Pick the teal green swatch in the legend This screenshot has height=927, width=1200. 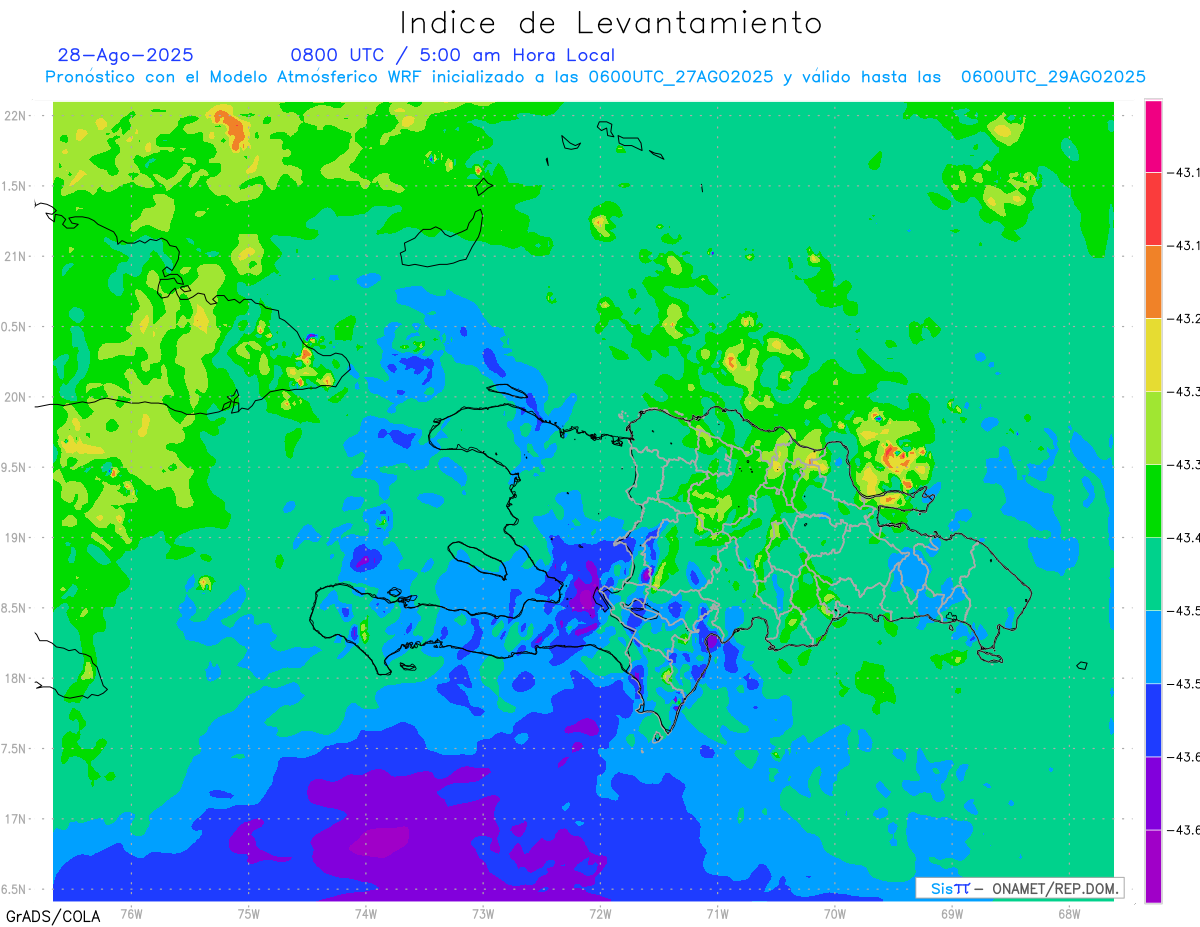(x=1153, y=574)
